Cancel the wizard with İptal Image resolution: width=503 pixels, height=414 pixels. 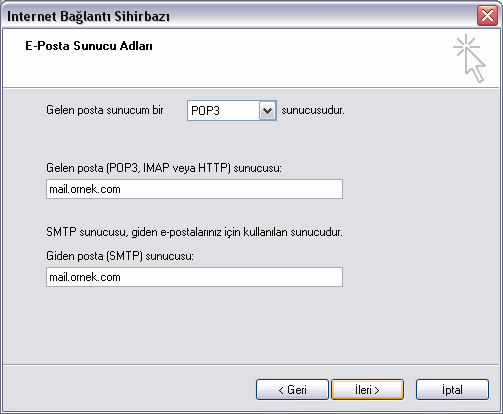pyautogui.click(x=452, y=389)
